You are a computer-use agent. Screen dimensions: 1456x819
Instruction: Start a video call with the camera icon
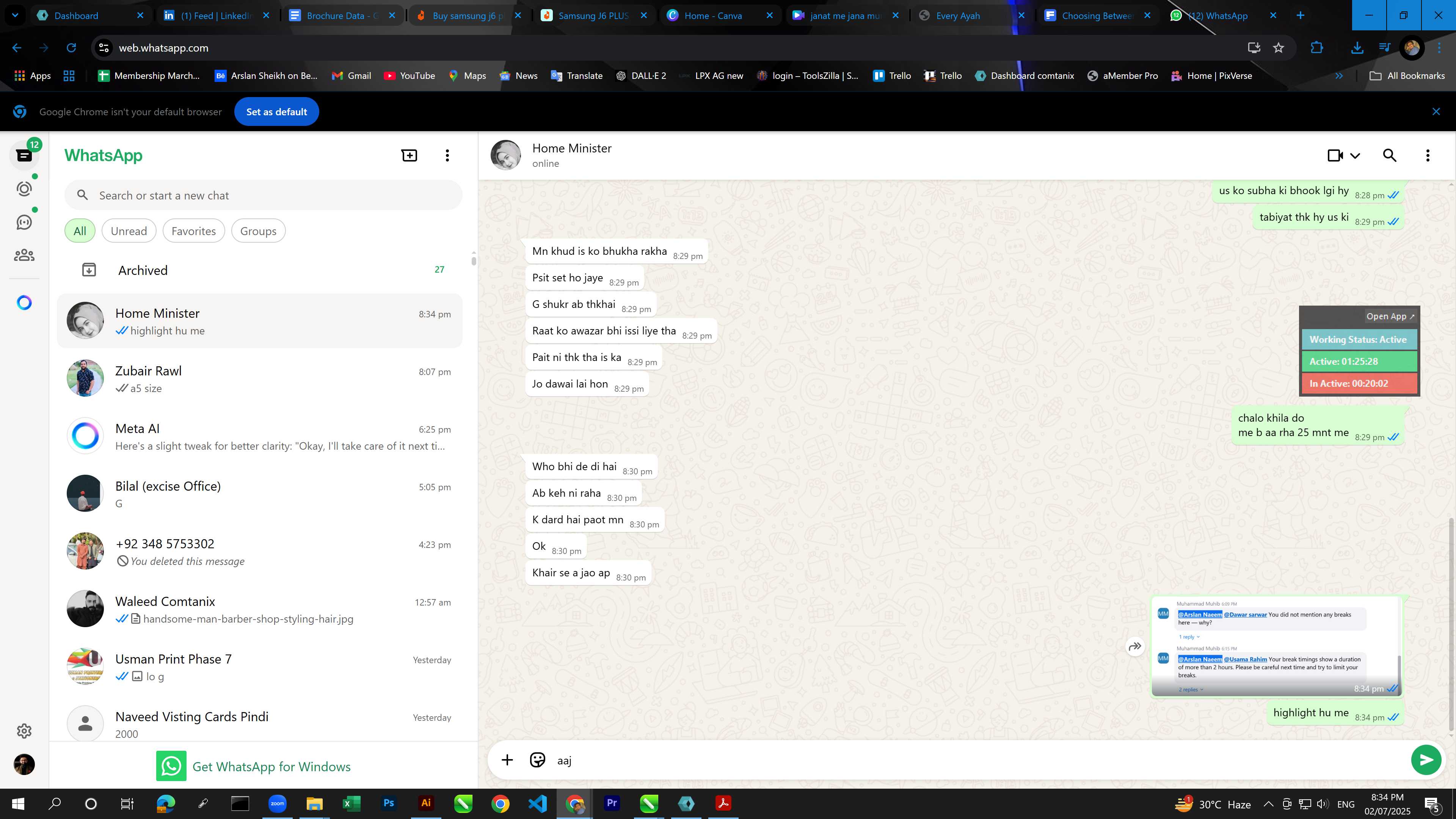(x=1335, y=155)
